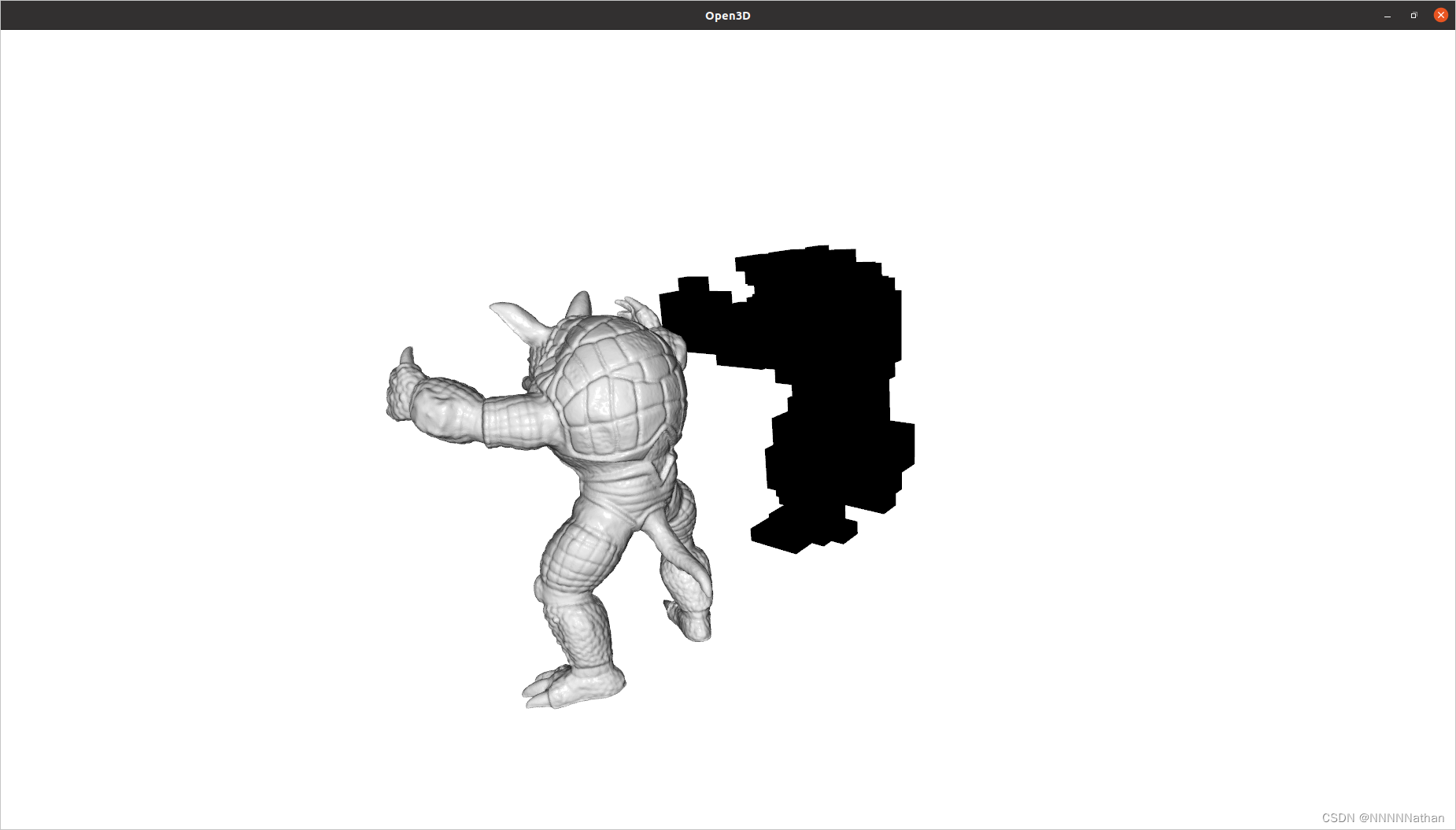Close the Open3D window
Image resolution: width=1456 pixels, height=830 pixels.
pyautogui.click(x=1441, y=15)
